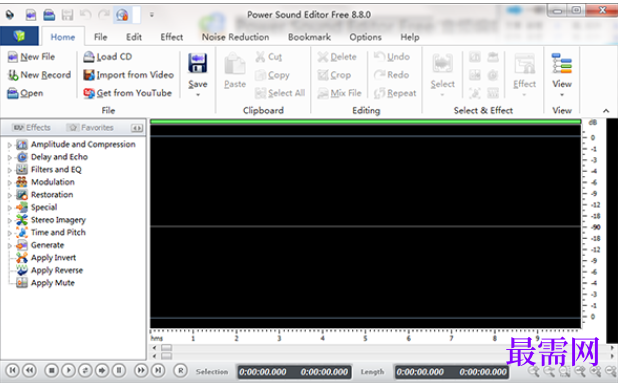
Task: Click the Crop button
Action: click(334, 75)
